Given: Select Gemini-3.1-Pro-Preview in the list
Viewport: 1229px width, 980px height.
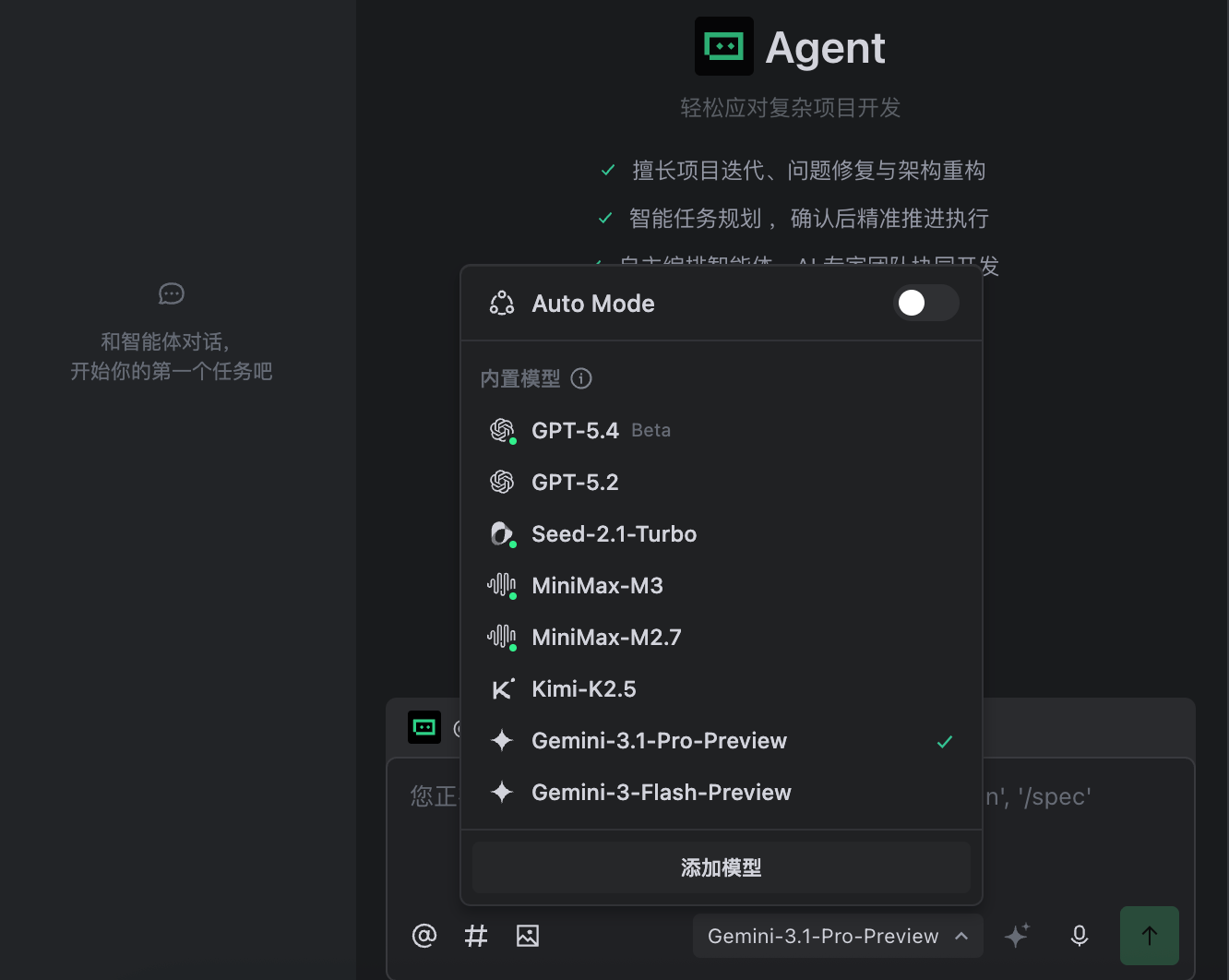Looking at the screenshot, I should 722,740.
